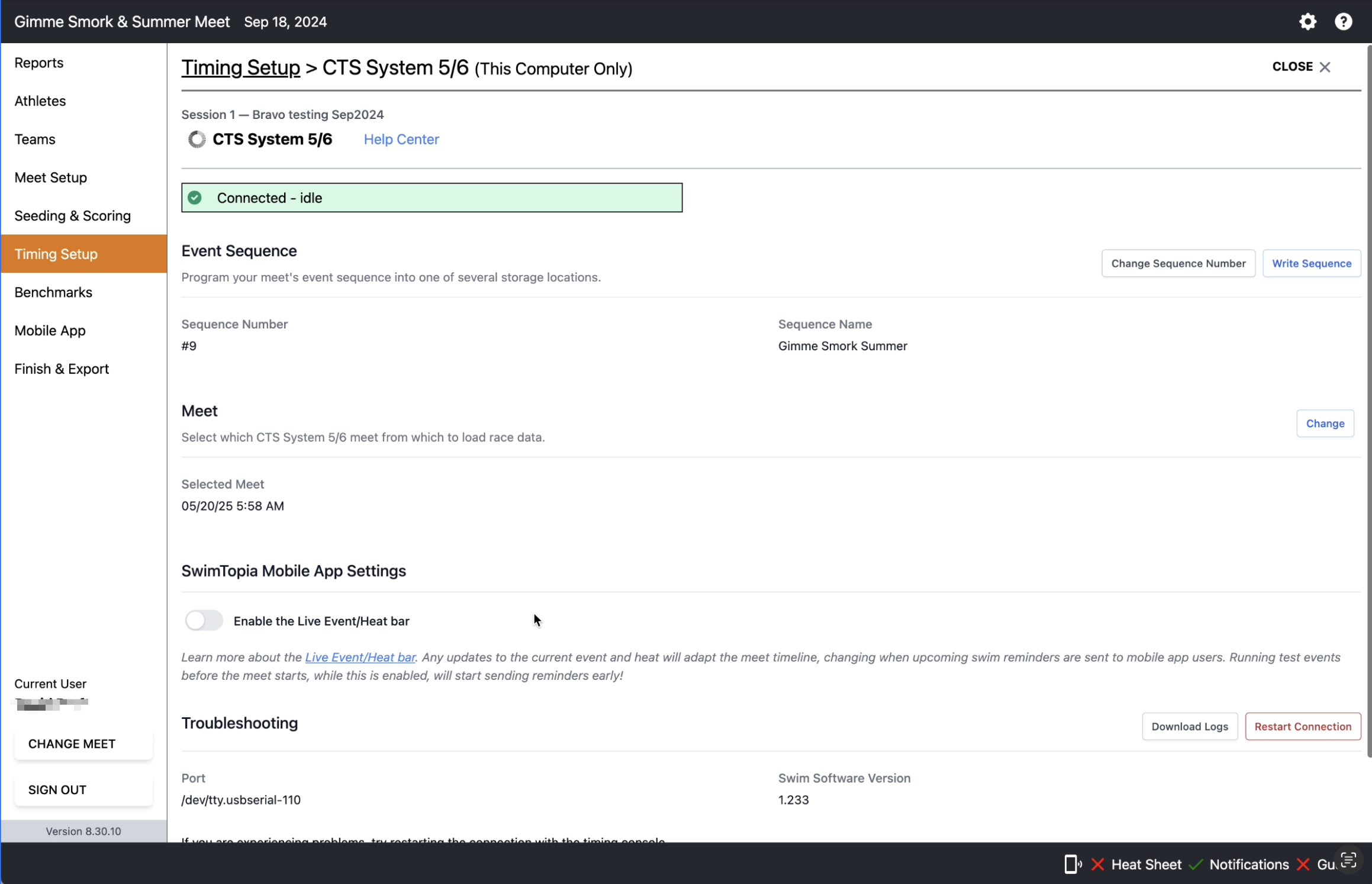This screenshot has height=884, width=1372.
Task: Click Change Sequence Number button
Action: point(1178,263)
